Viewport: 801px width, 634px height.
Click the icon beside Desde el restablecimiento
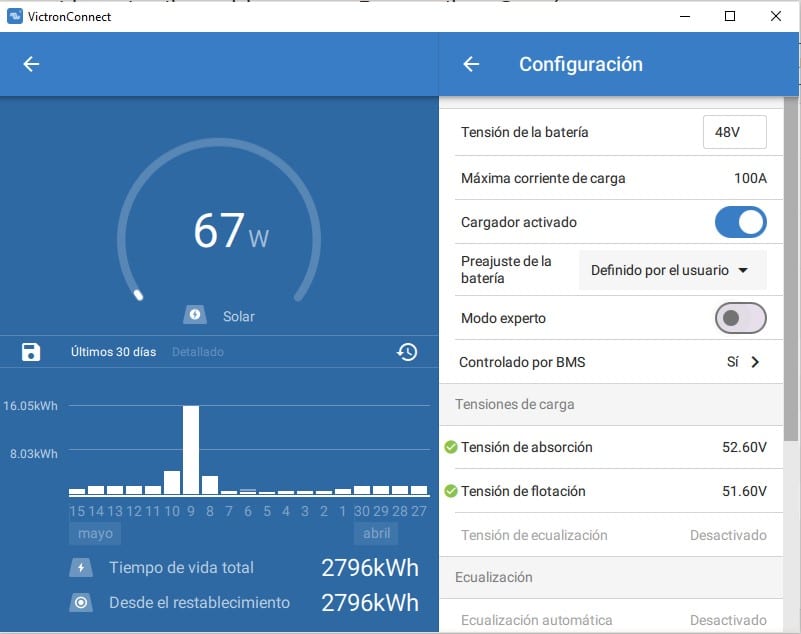click(x=81, y=603)
